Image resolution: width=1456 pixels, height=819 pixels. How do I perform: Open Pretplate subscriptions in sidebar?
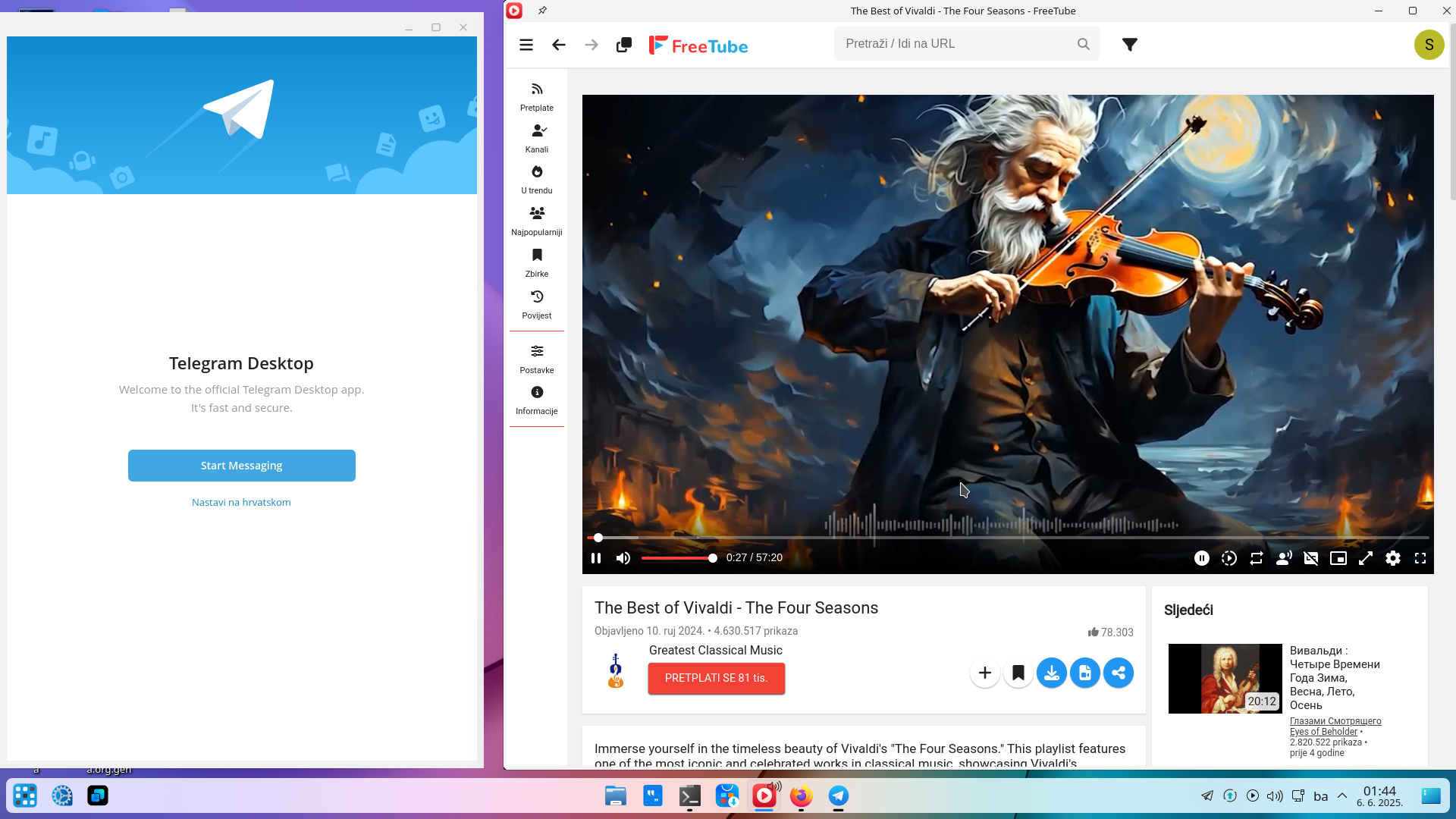pyautogui.click(x=537, y=97)
